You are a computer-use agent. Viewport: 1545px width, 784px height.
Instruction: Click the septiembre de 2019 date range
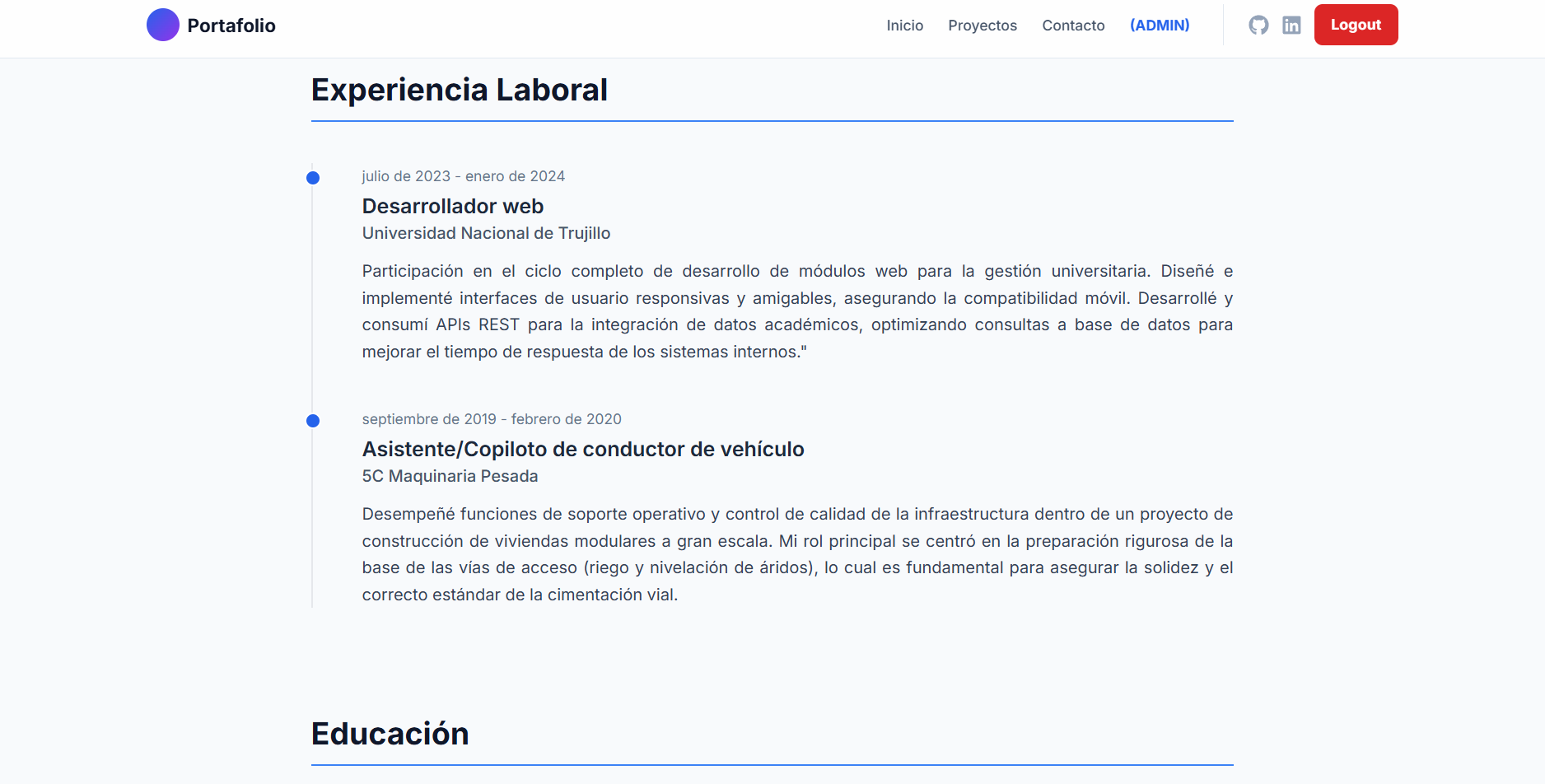(491, 419)
